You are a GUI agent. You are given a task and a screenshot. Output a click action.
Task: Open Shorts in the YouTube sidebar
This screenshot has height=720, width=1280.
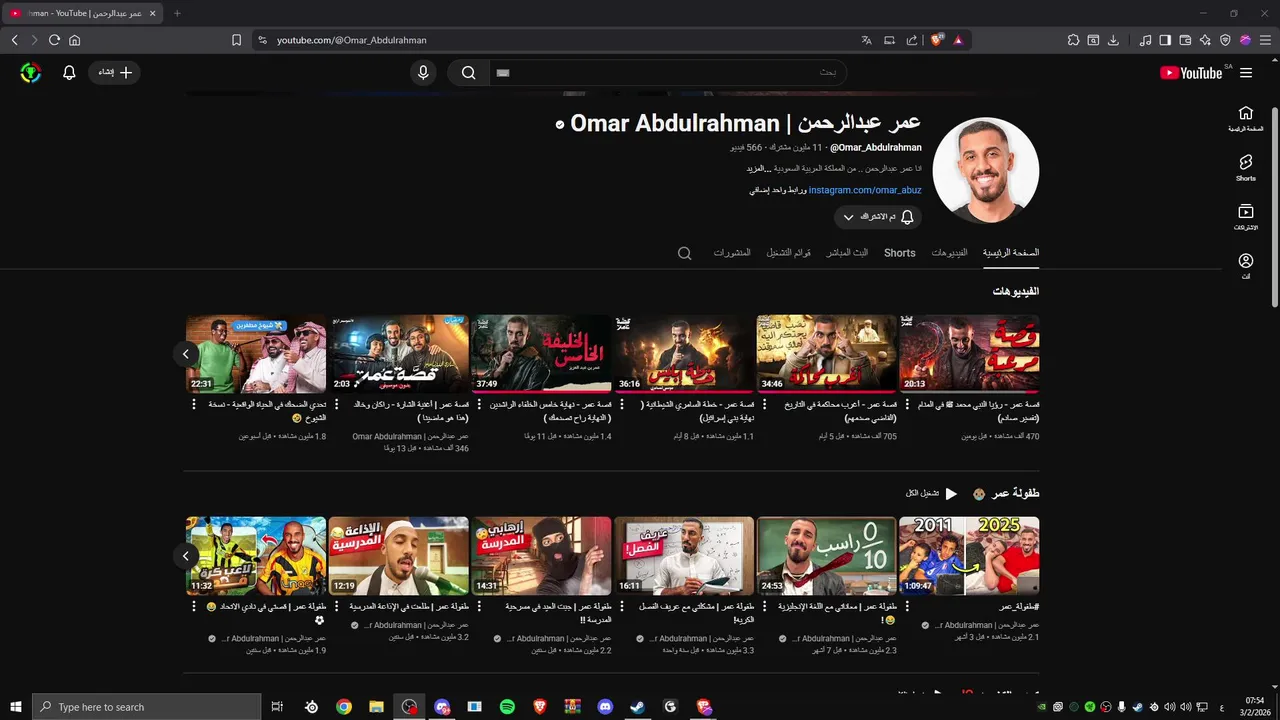(x=1246, y=168)
